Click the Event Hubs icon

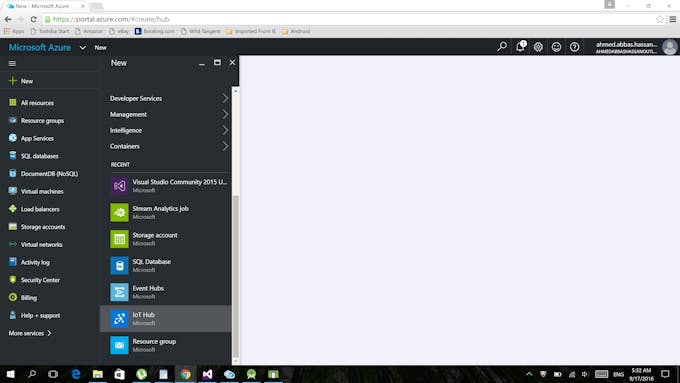tap(119, 292)
